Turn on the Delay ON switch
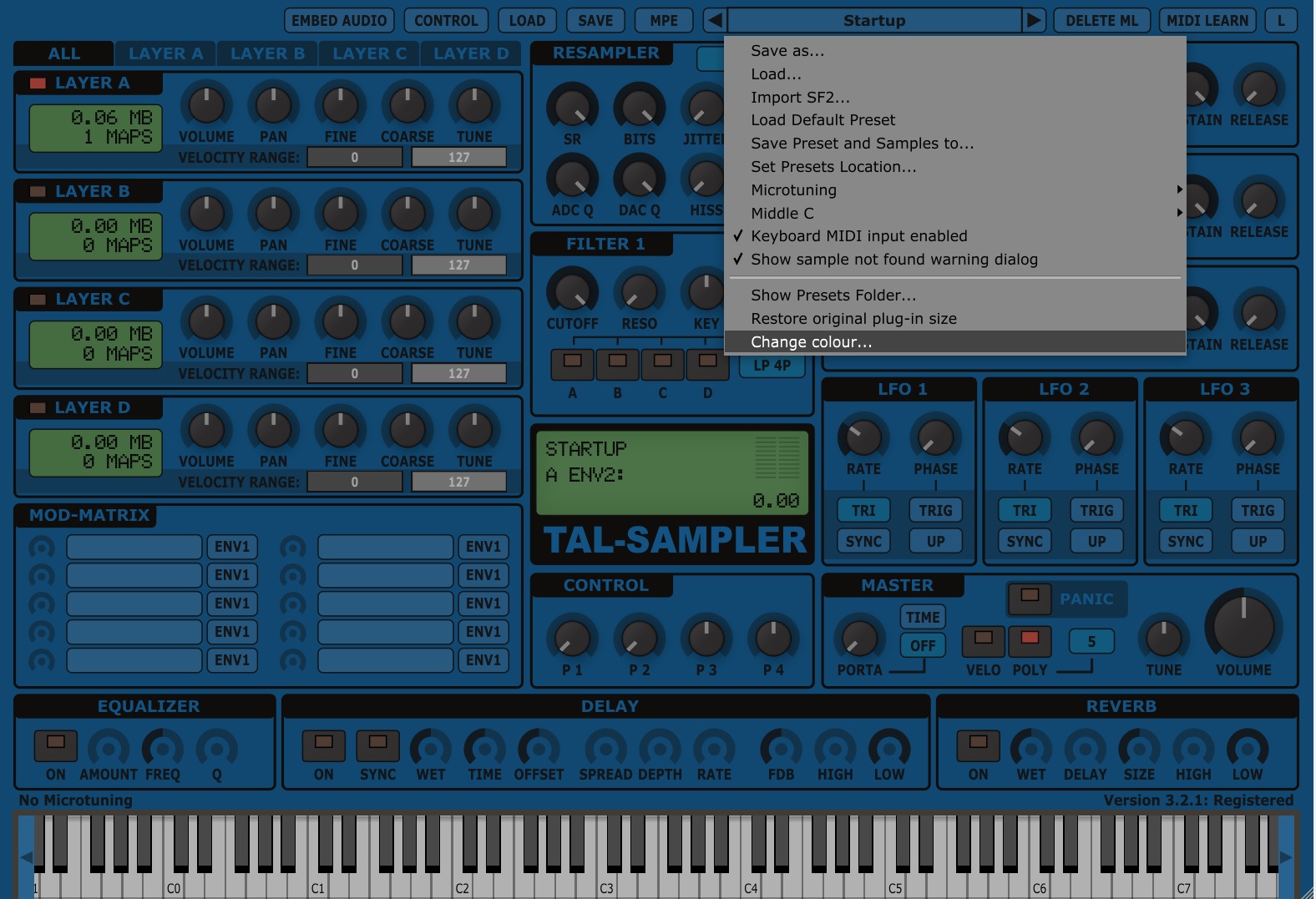 pos(324,745)
